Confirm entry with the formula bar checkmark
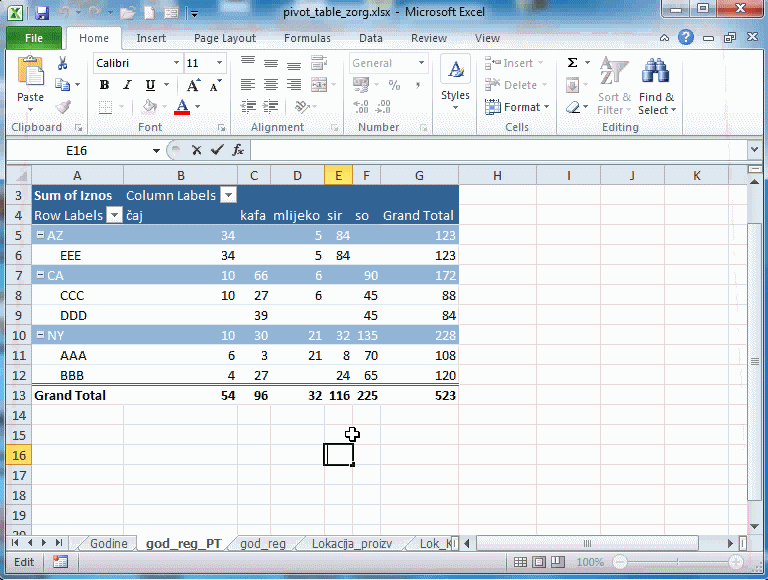 pos(217,150)
